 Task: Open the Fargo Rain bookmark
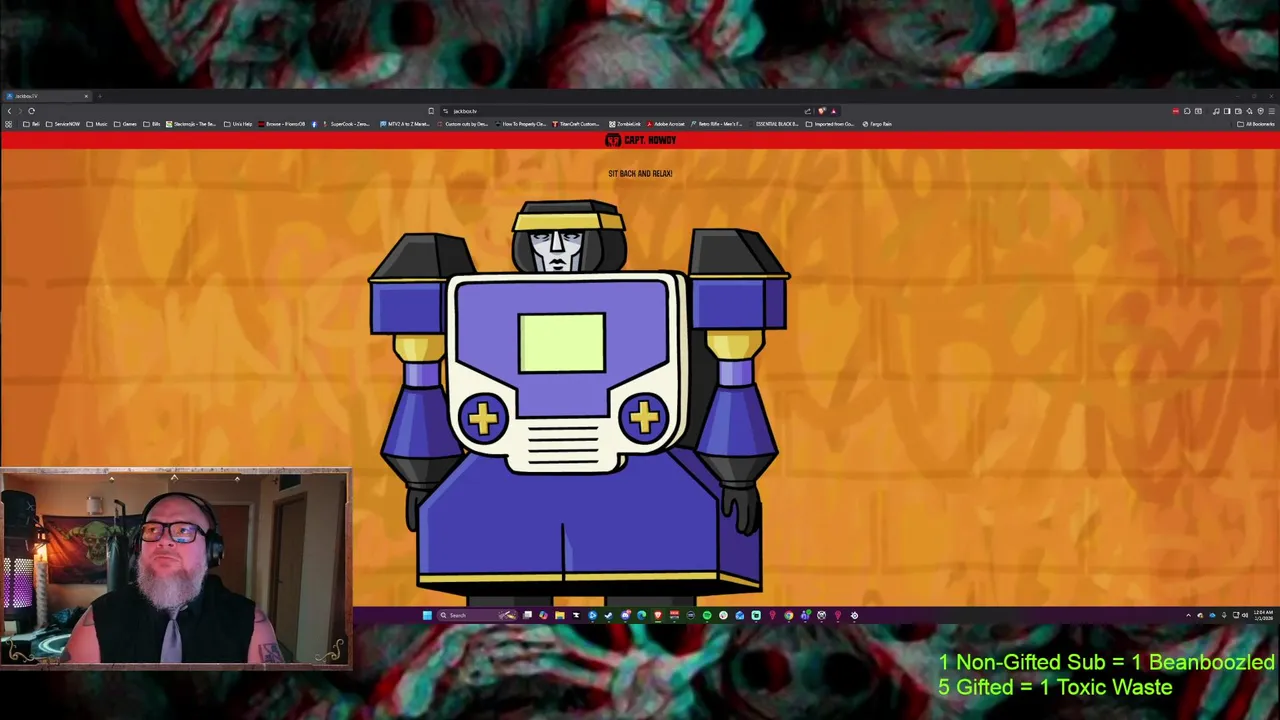point(877,124)
